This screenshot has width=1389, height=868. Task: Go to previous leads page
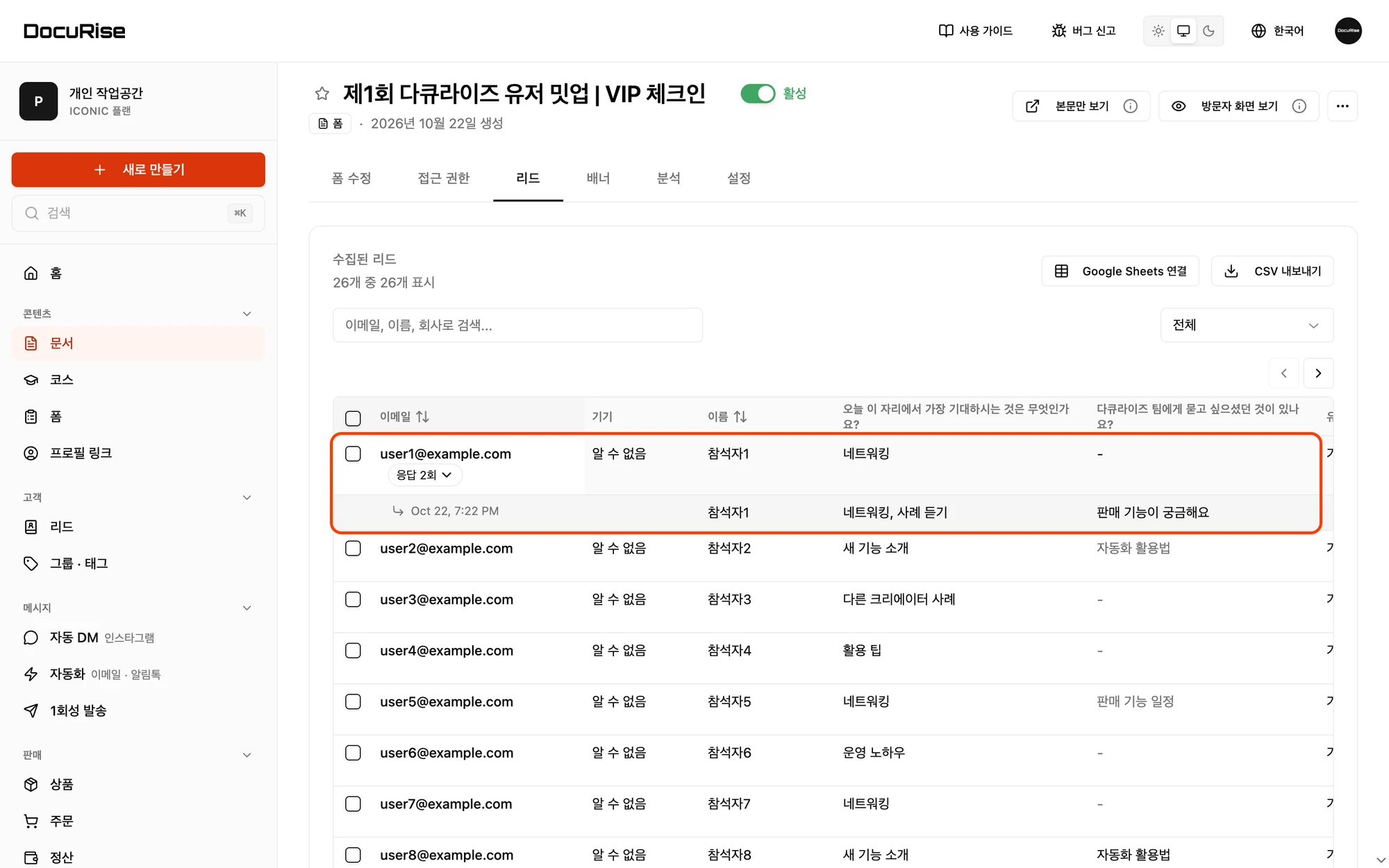click(x=1284, y=374)
